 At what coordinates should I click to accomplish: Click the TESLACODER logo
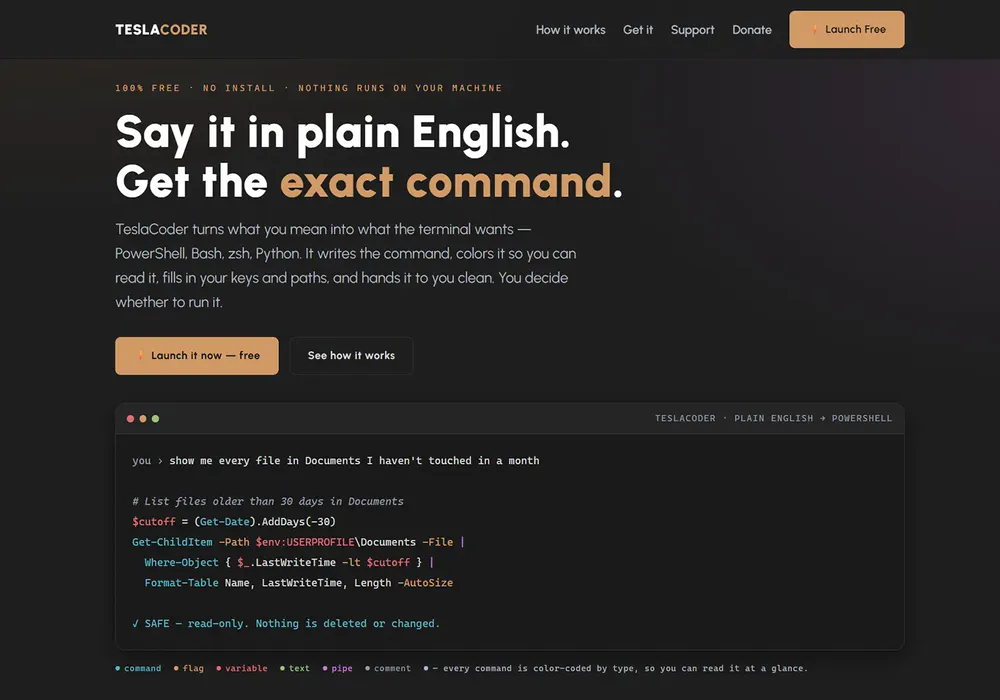coord(161,30)
